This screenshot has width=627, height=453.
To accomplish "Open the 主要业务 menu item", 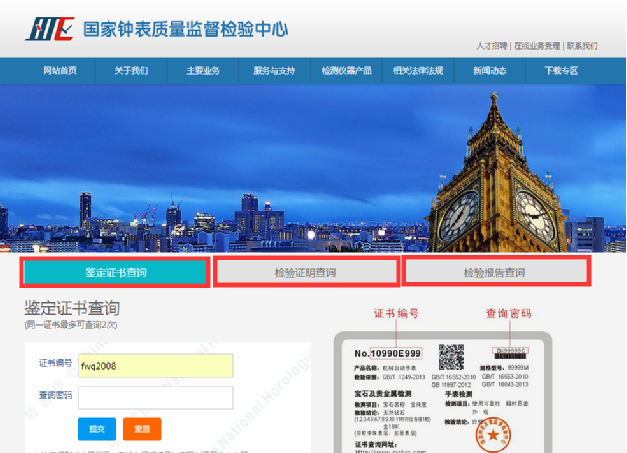I will click(203, 71).
